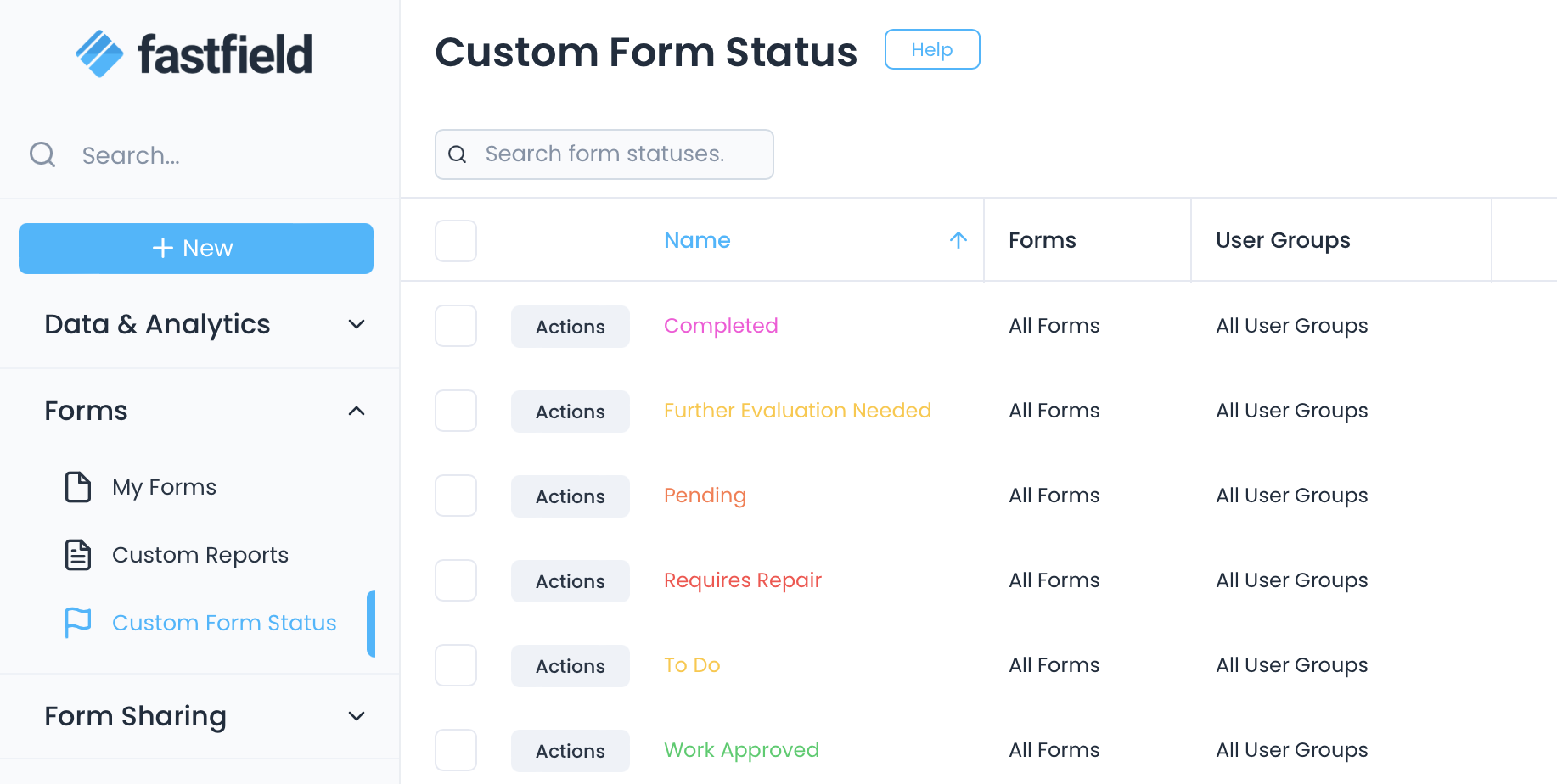Open the Work Approved status link
This screenshot has width=1557, height=784.
point(740,749)
